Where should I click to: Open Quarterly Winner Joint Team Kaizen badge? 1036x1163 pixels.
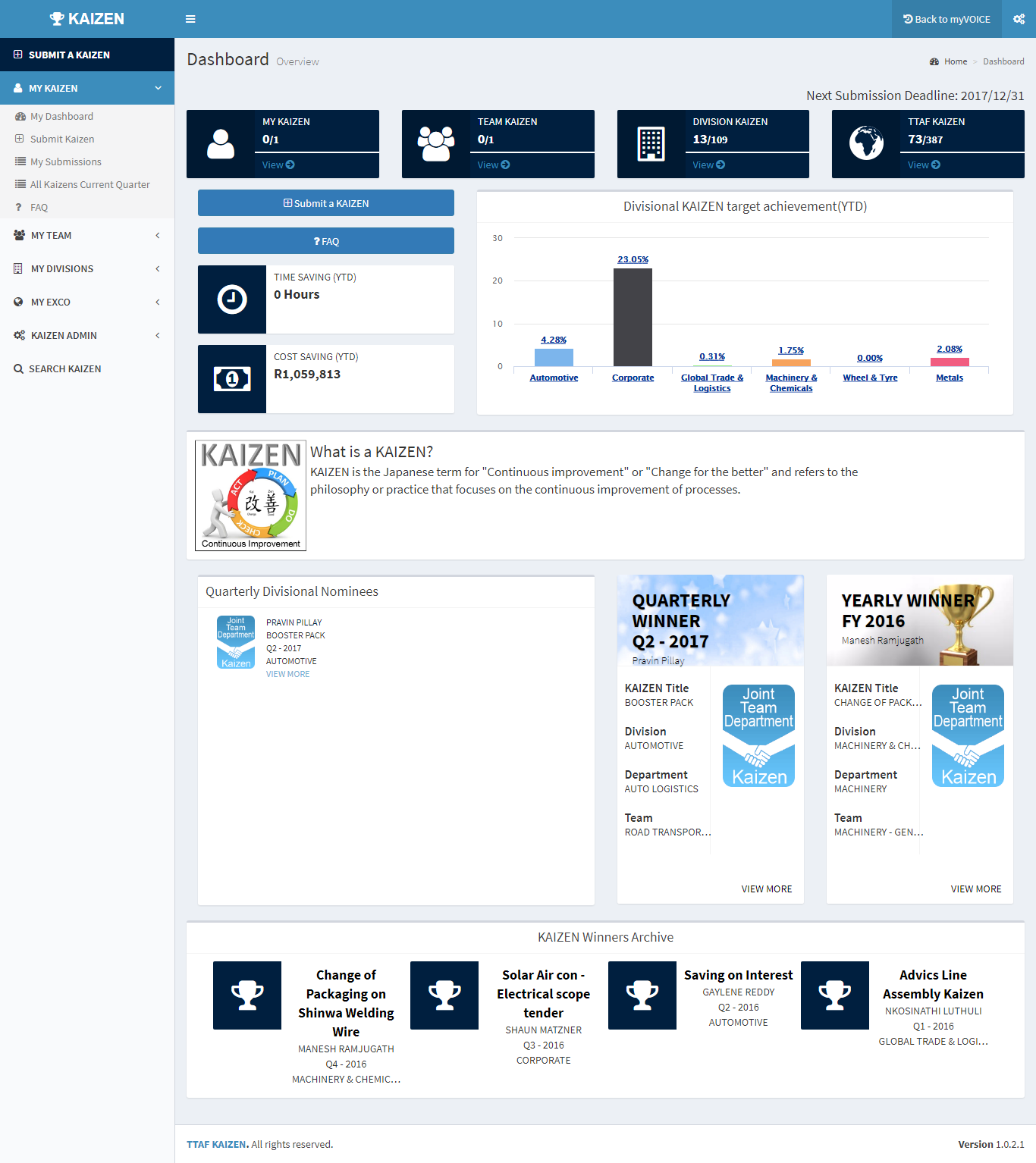click(758, 735)
